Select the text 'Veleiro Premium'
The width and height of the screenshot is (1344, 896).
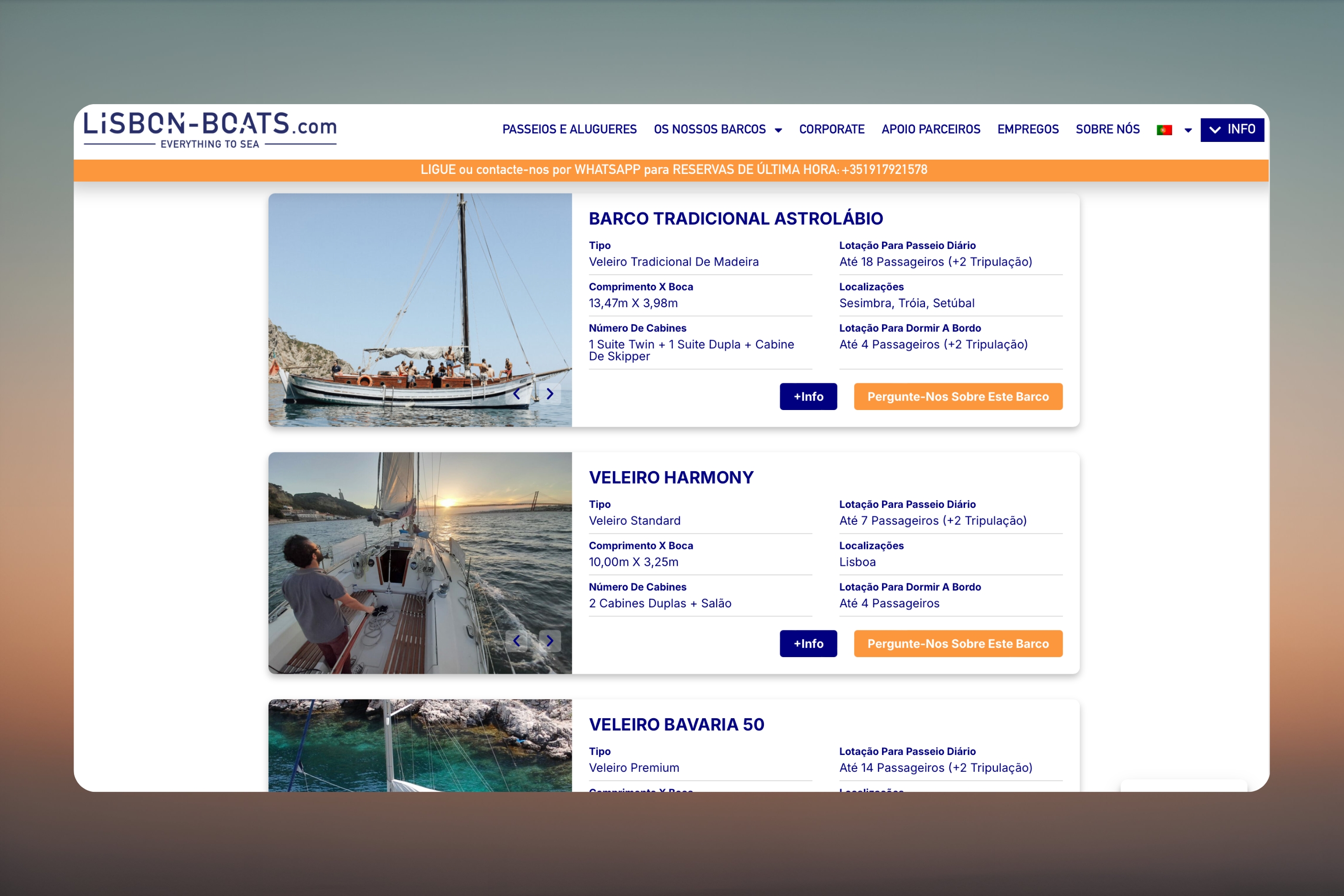click(634, 767)
